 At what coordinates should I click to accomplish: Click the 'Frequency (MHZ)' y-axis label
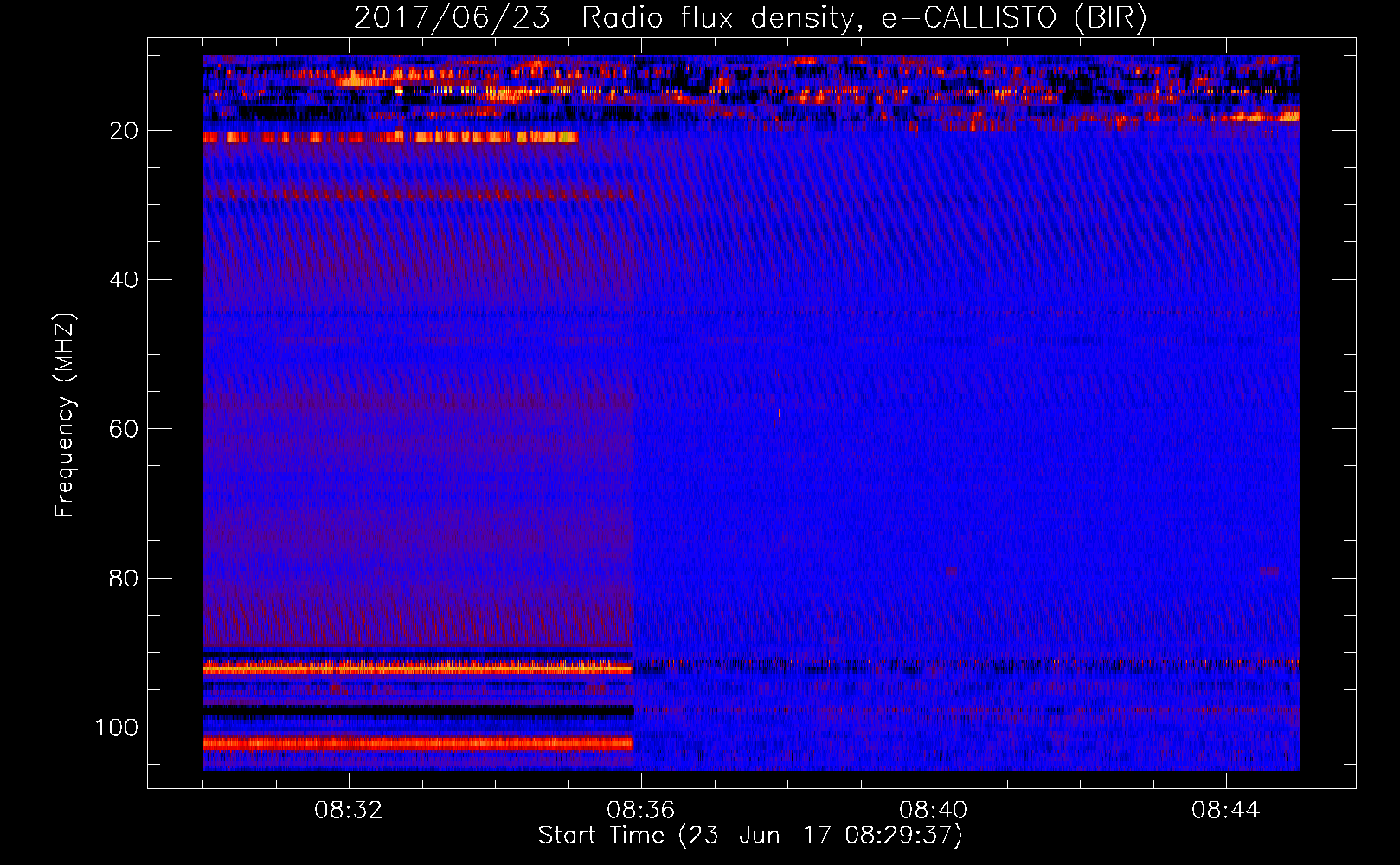click(x=65, y=415)
